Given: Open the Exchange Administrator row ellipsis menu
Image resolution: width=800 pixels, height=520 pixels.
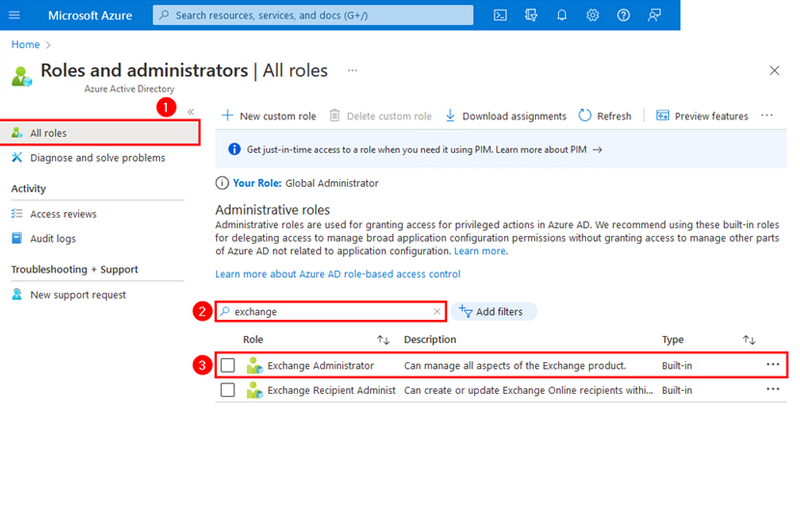Looking at the screenshot, I should pos(772,364).
